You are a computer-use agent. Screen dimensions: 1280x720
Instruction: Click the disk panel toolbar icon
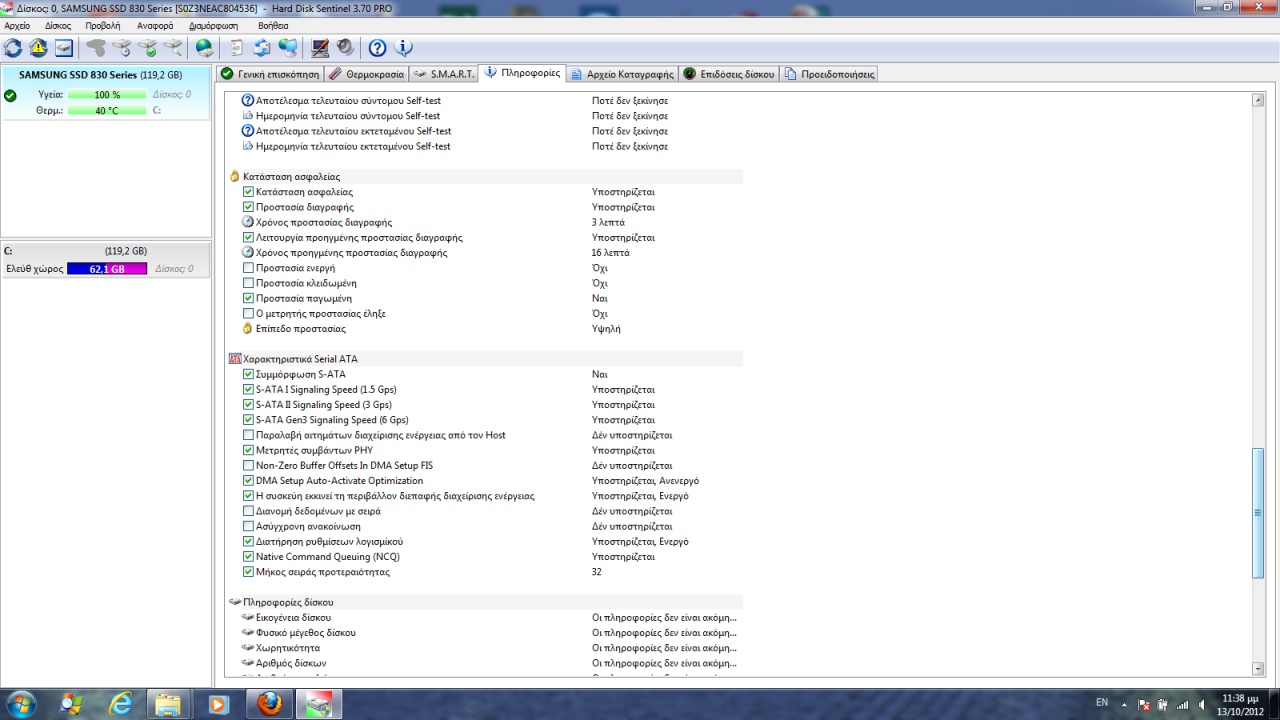tap(63, 48)
